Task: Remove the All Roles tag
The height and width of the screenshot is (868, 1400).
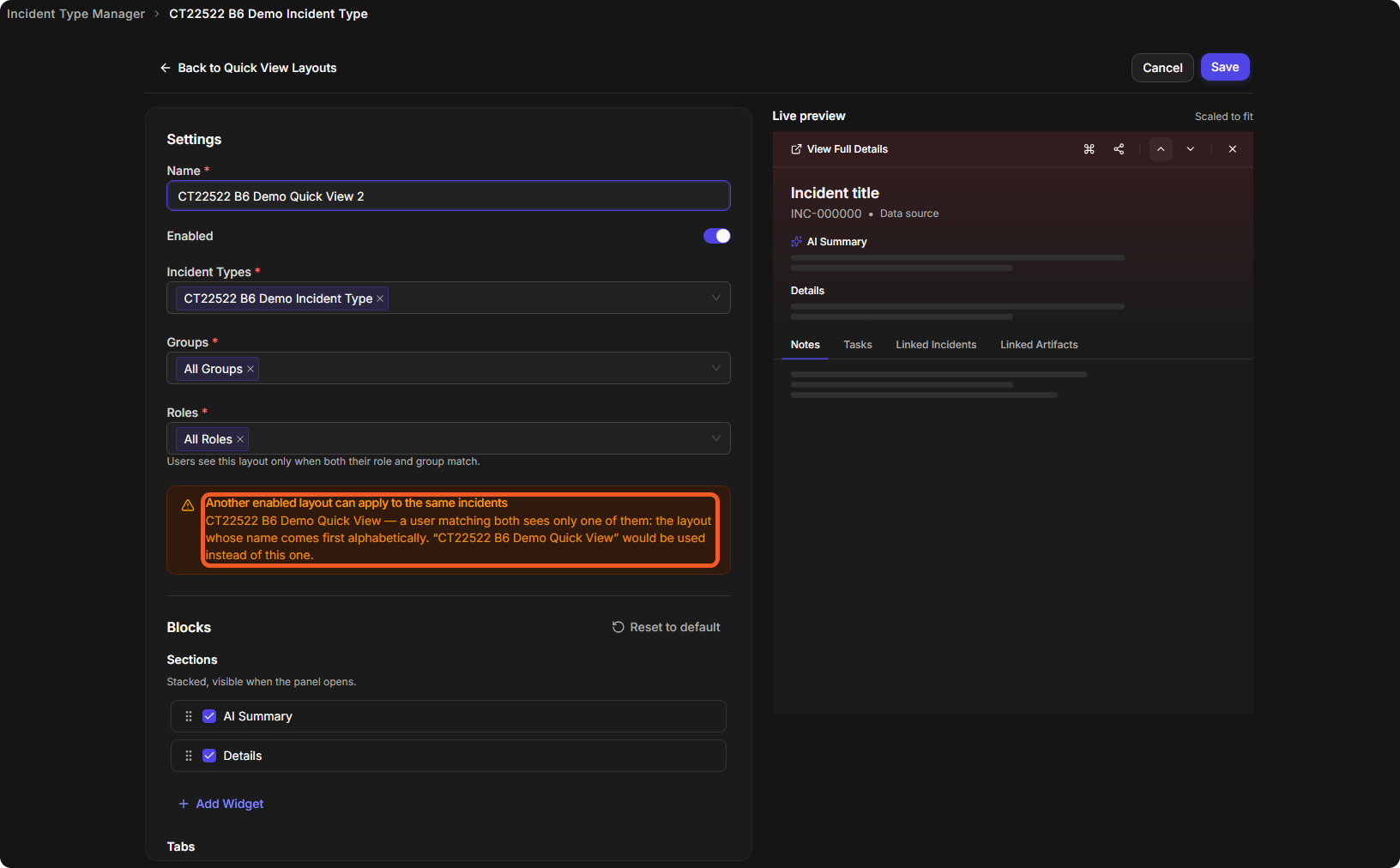Action: coord(240,439)
